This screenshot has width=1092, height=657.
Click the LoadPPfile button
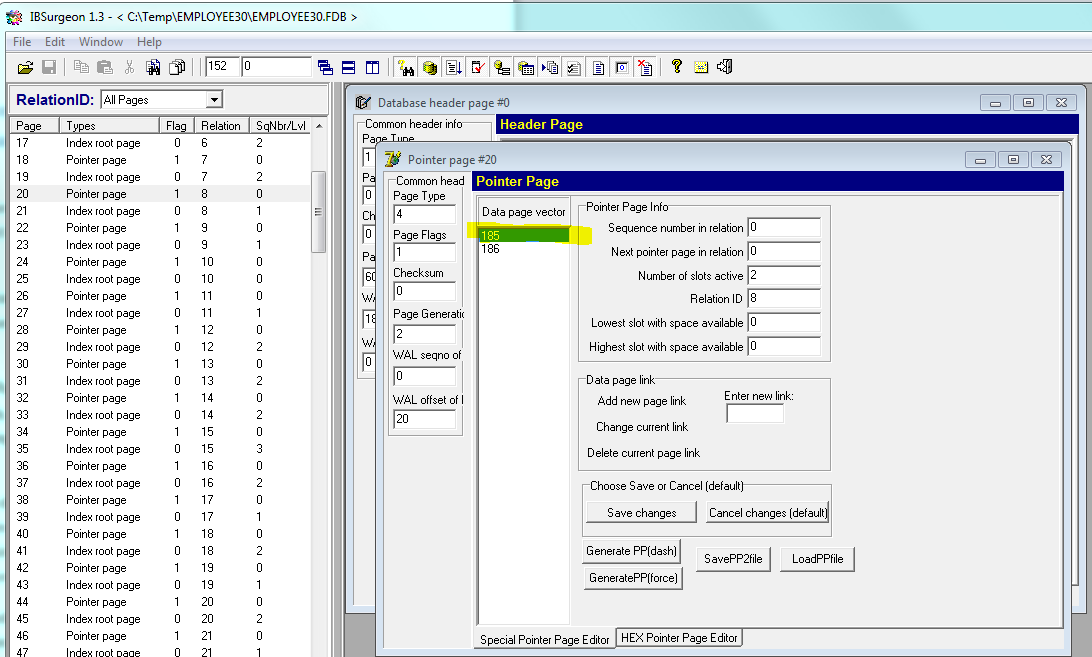[817, 560]
